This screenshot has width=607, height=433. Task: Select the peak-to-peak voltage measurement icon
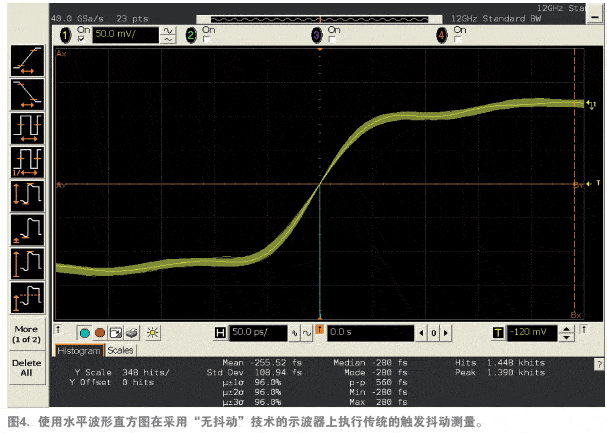point(26,196)
